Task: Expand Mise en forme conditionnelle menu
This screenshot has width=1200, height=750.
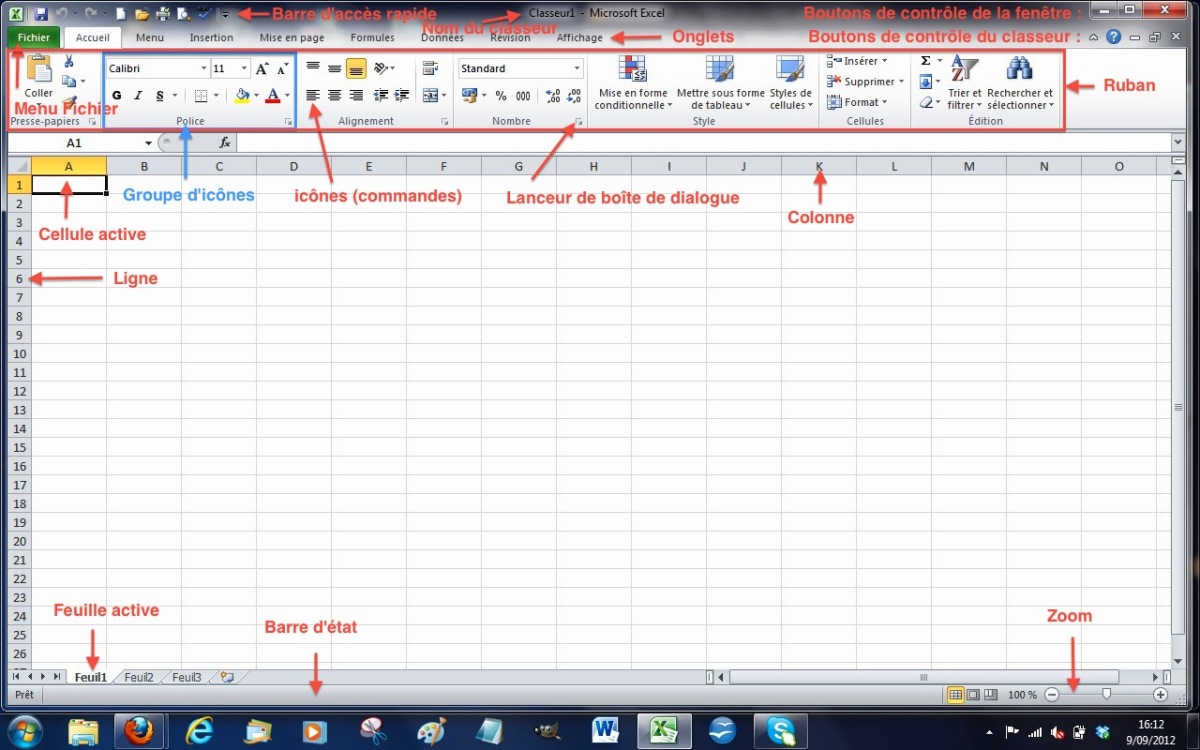Action: click(633, 83)
